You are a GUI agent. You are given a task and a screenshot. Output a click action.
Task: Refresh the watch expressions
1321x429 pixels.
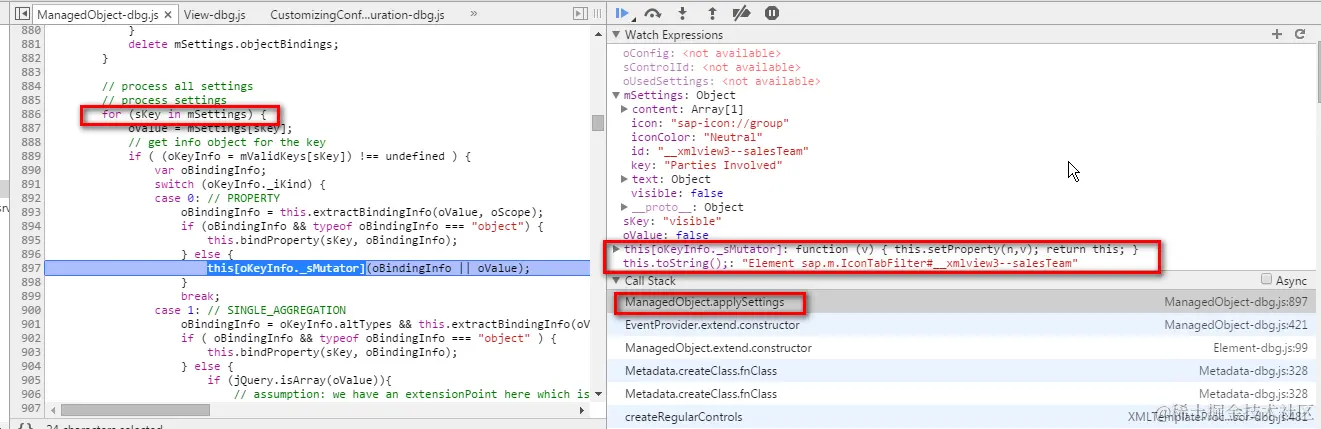[1300, 34]
